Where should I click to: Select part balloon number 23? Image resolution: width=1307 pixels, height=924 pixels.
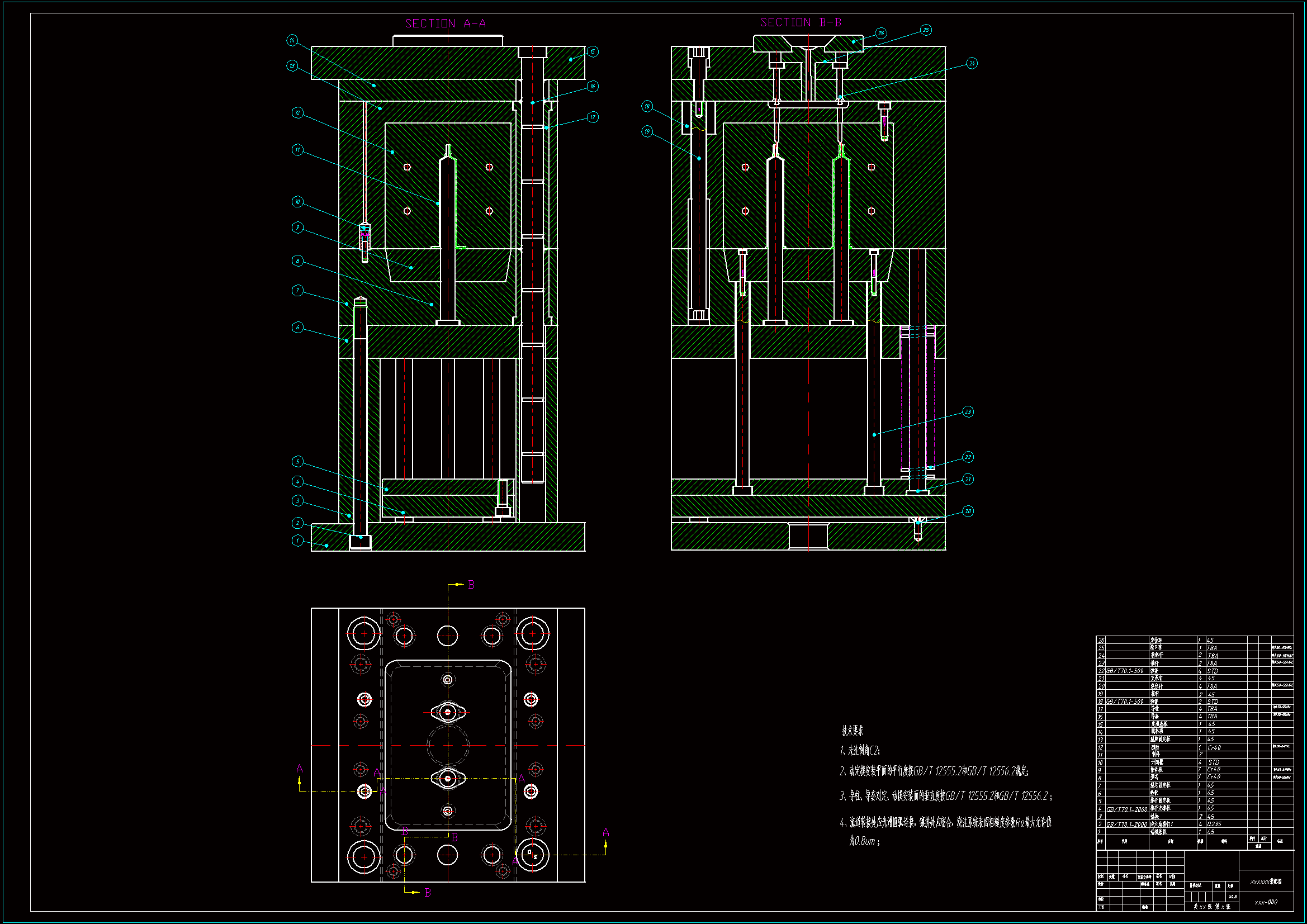pos(968,411)
